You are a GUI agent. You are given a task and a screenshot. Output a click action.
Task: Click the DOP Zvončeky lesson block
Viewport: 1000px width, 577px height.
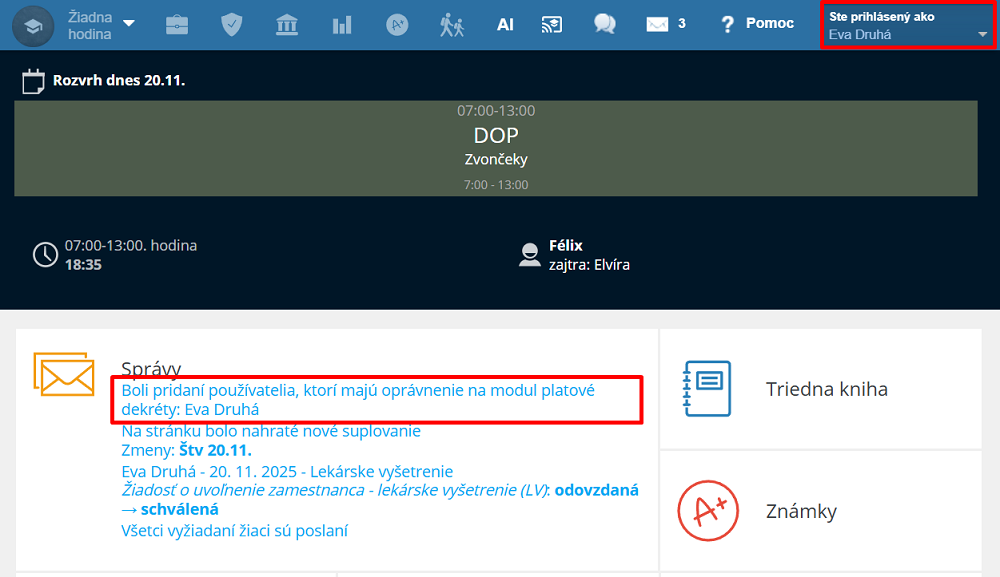[496, 147]
